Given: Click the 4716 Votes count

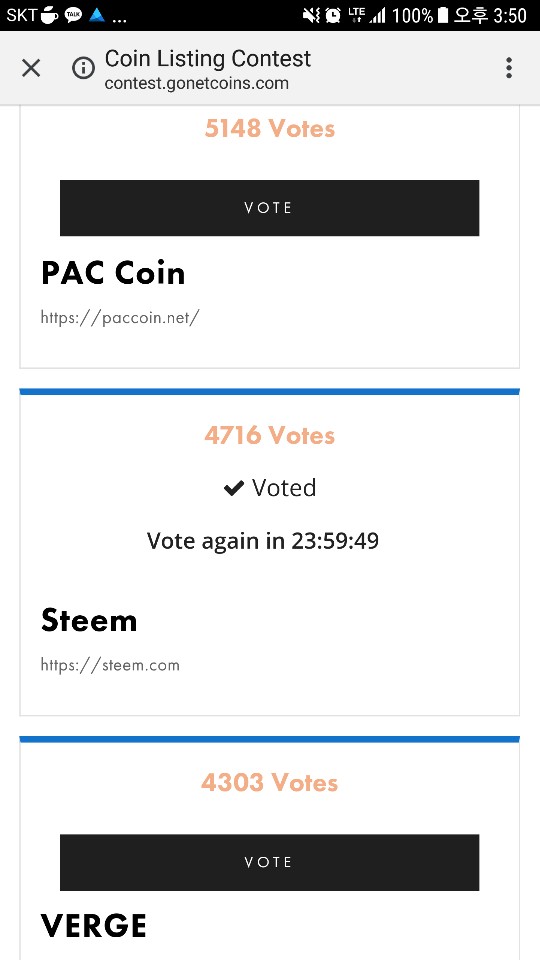Looking at the screenshot, I should pyautogui.click(x=269, y=435).
